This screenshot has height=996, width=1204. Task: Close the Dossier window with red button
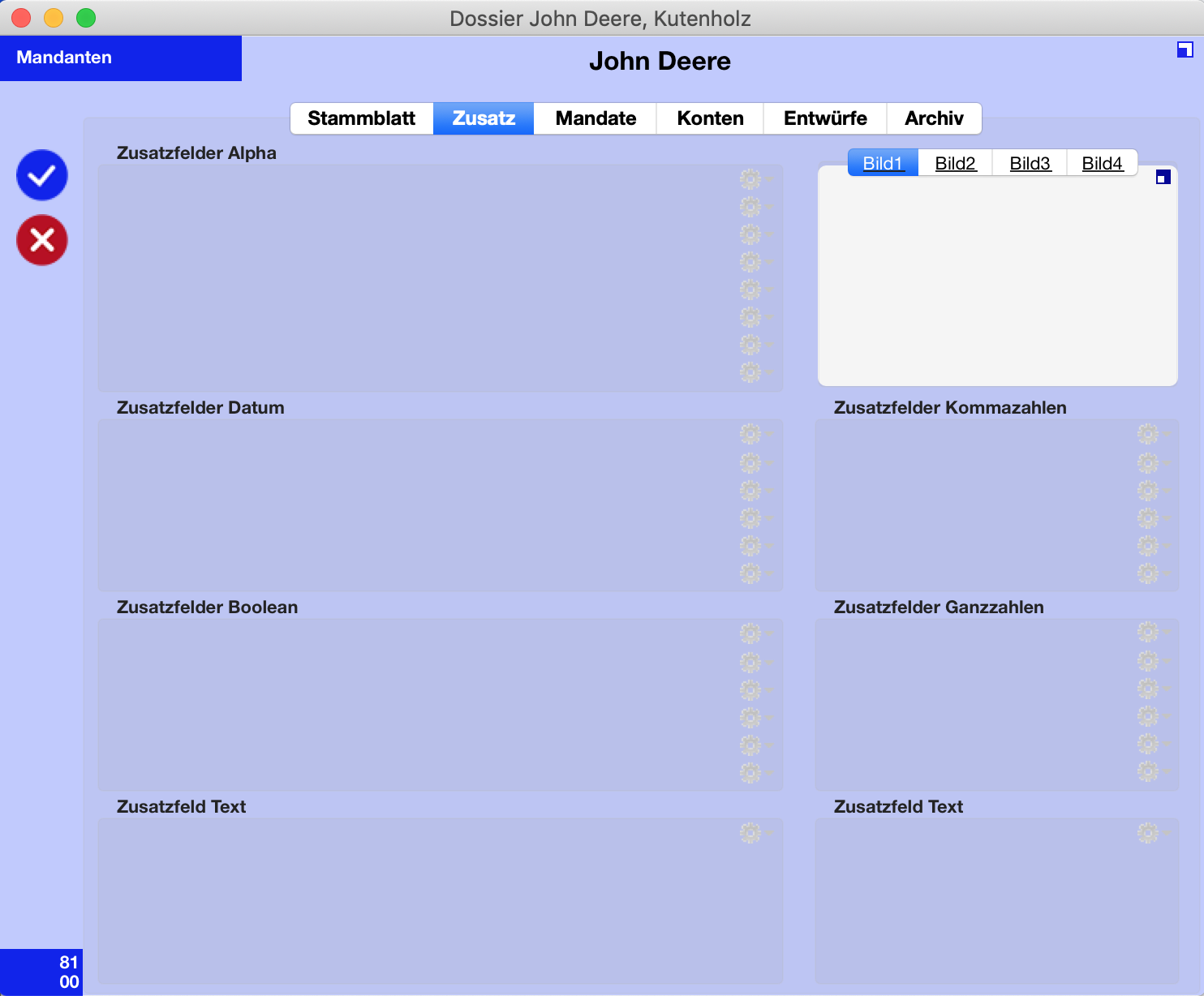pyautogui.click(x=21, y=18)
